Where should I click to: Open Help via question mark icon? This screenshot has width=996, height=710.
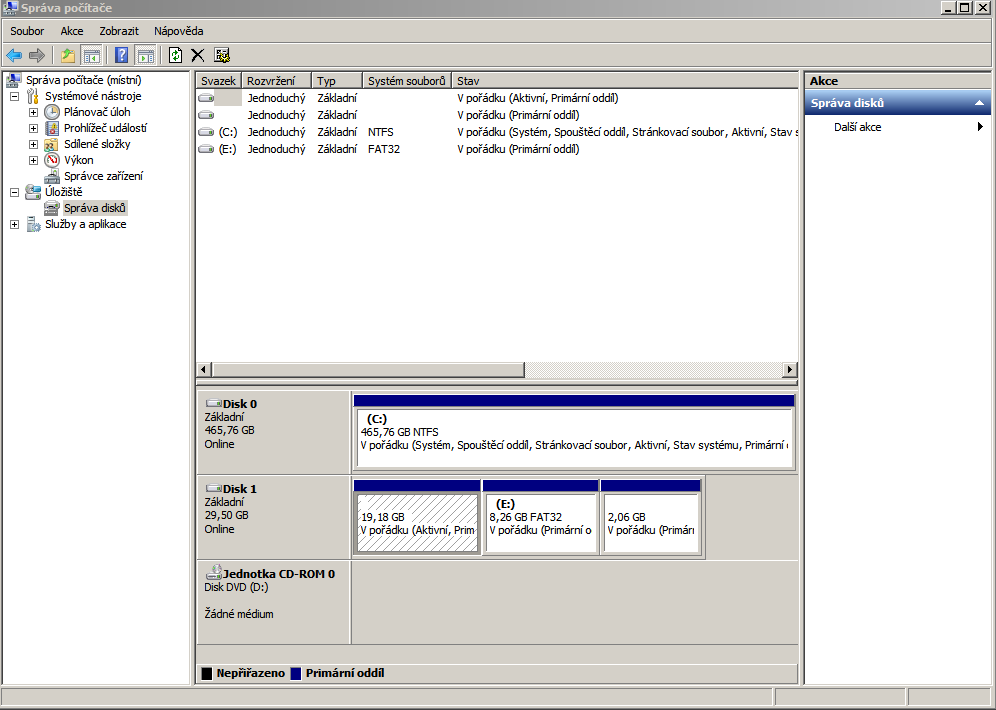coord(121,55)
